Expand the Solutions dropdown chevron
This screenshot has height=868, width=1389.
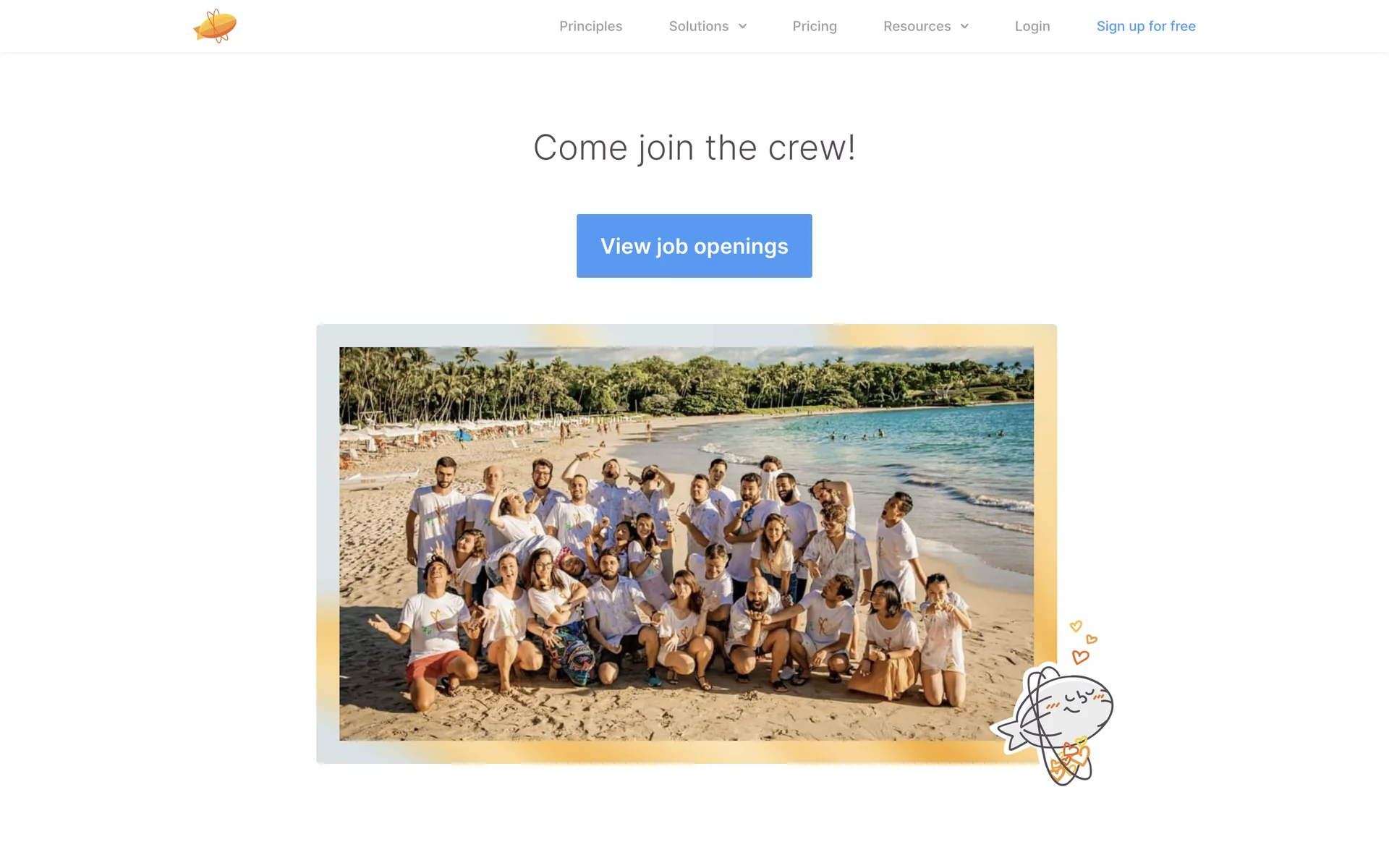click(742, 27)
